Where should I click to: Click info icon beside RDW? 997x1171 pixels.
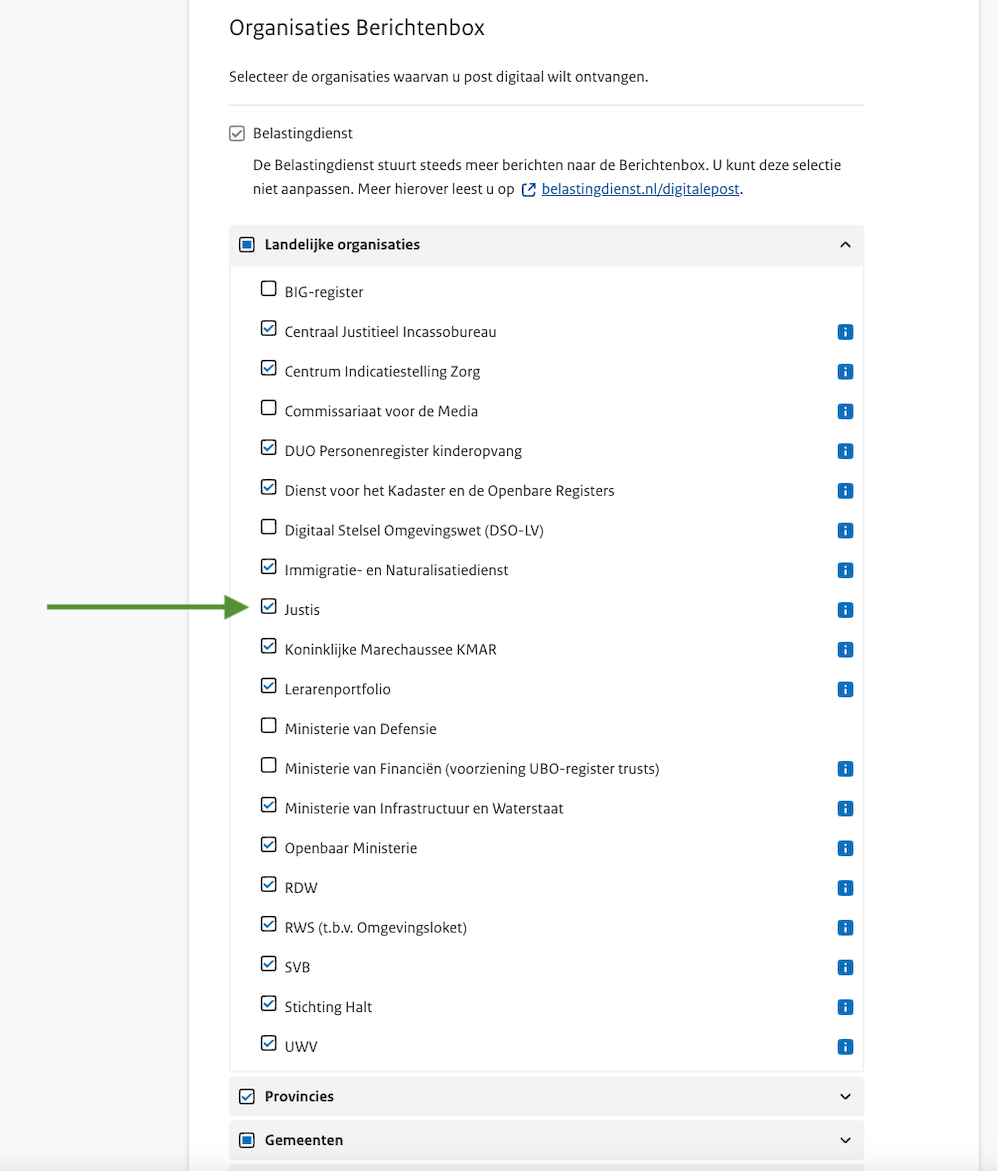tap(845, 888)
